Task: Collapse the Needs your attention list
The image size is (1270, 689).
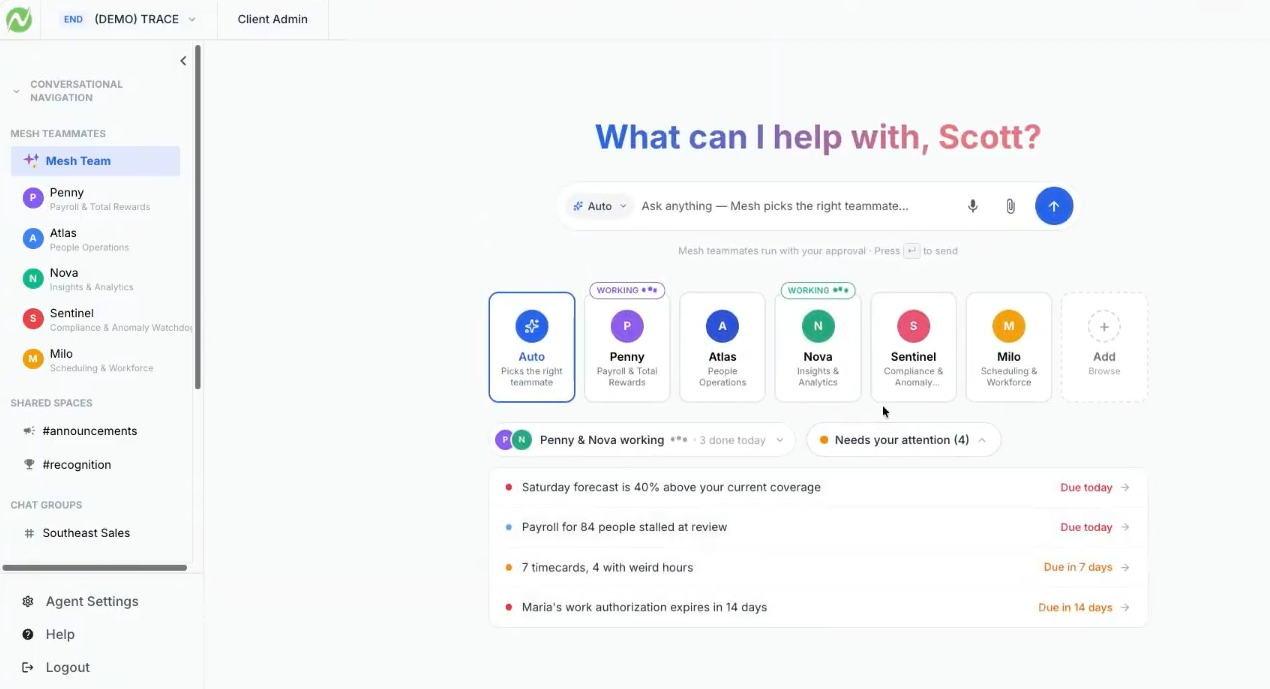Action: [903, 440]
